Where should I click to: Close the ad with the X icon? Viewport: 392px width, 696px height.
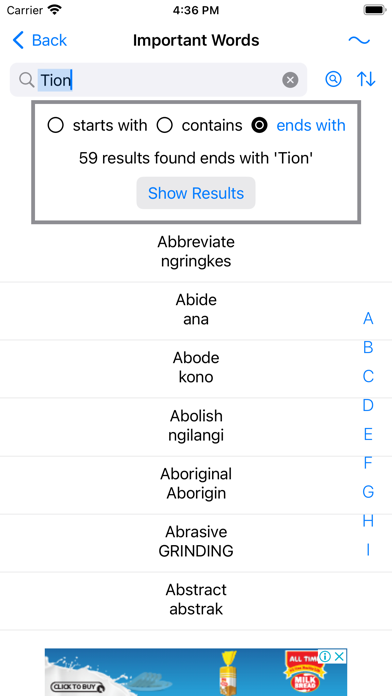tap(339, 656)
